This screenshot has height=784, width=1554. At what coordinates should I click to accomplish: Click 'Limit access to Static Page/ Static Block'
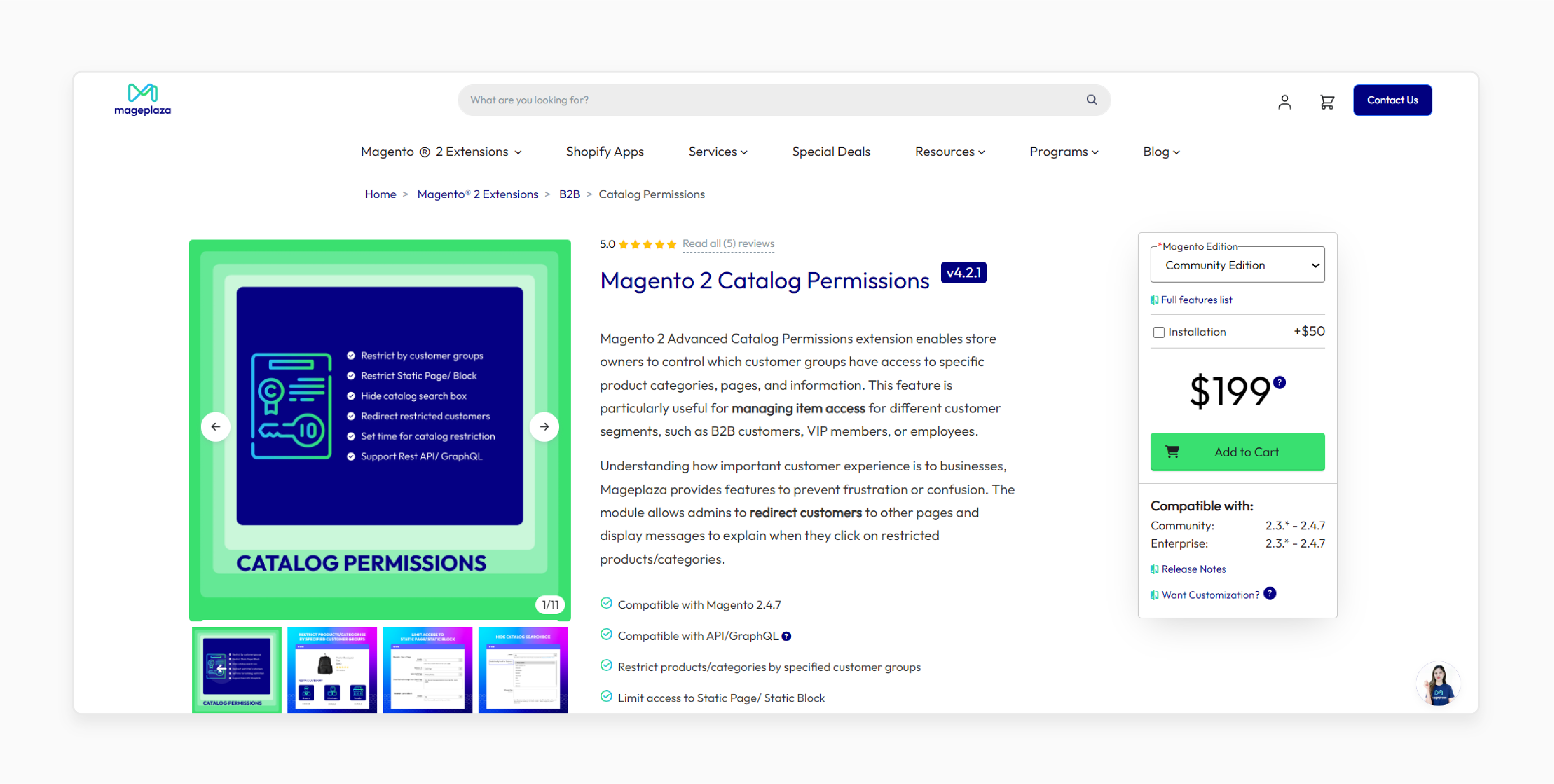coord(721,698)
